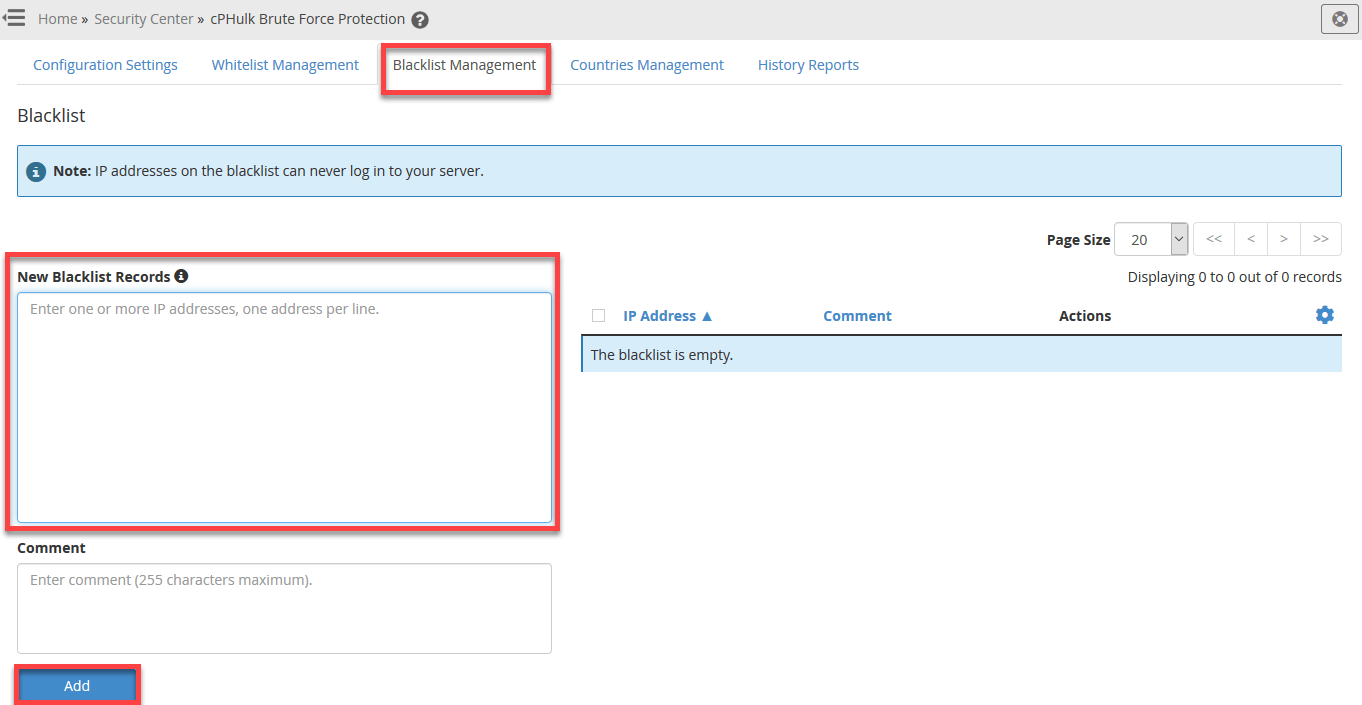
Task: Go to the Configuration Settings tab
Action: (x=105, y=65)
